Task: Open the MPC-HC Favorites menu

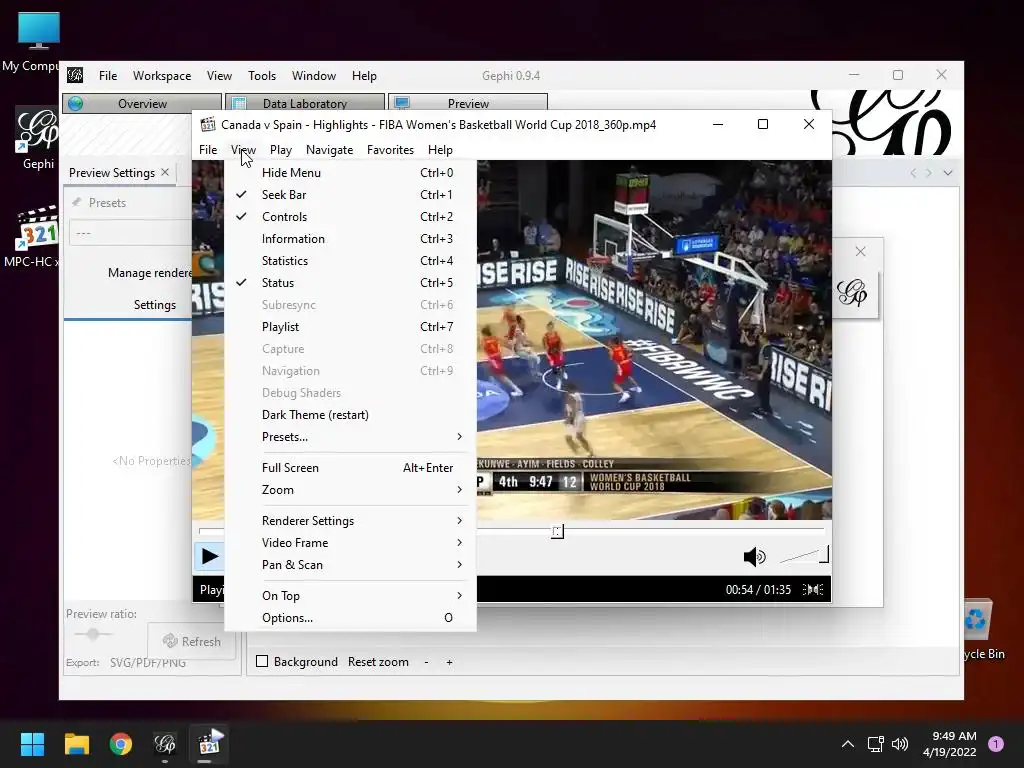Action: point(390,150)
